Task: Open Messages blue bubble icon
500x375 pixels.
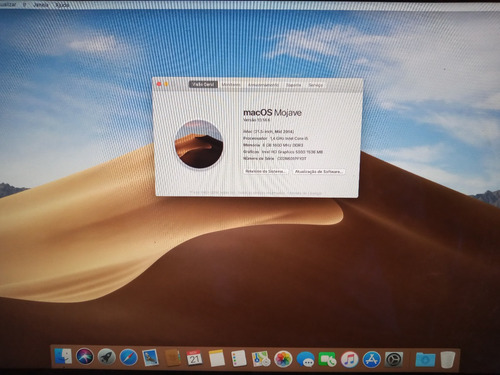Action: [x=305, y=360]
